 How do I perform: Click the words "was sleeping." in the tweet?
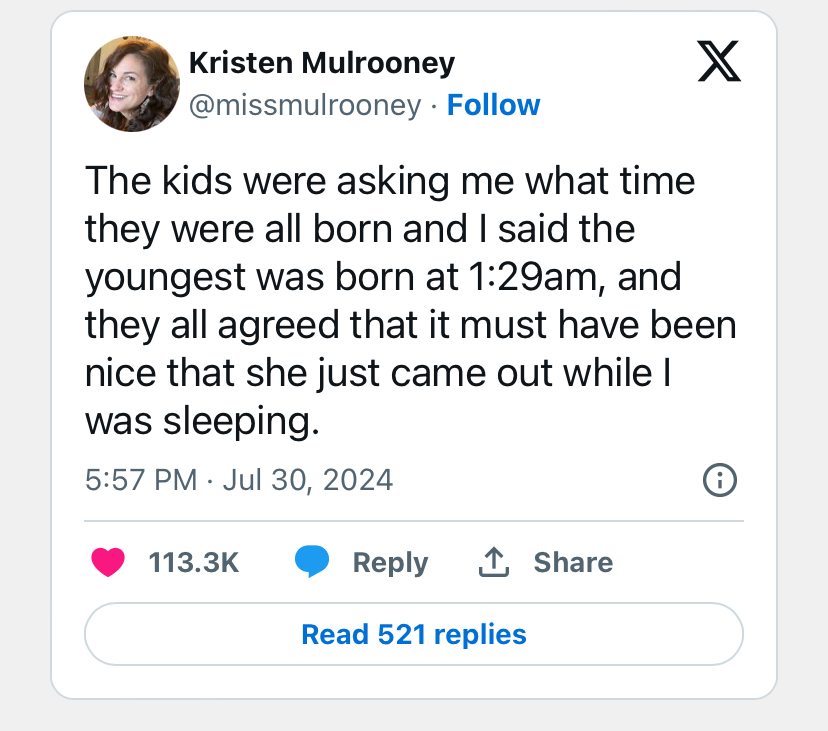point(202,421)
